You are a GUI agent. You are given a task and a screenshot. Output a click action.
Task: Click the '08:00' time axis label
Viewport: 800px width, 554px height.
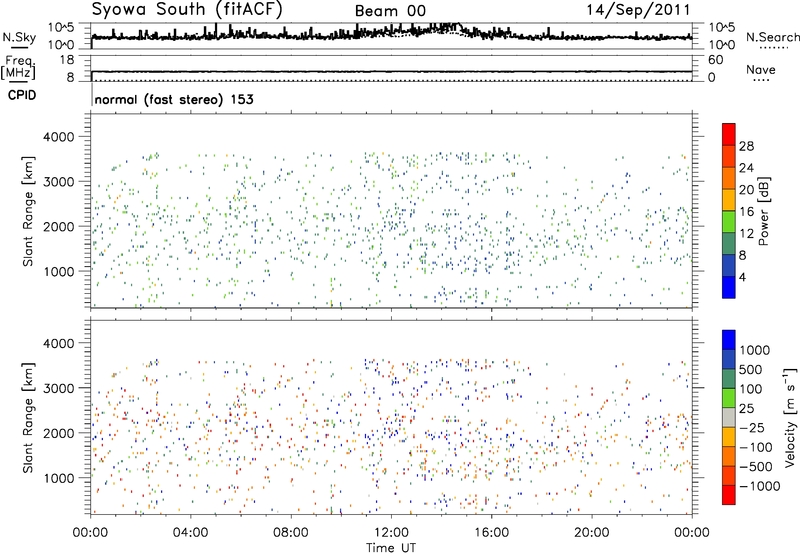(291, 533)
